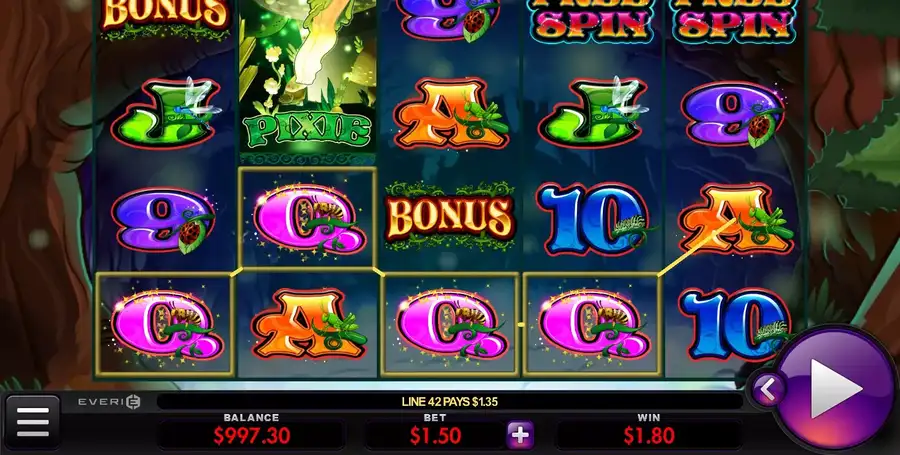The height and width of the screenshot is (455, 900).
Task: Click the orange A in the bottom second reel
Action: 308,325
